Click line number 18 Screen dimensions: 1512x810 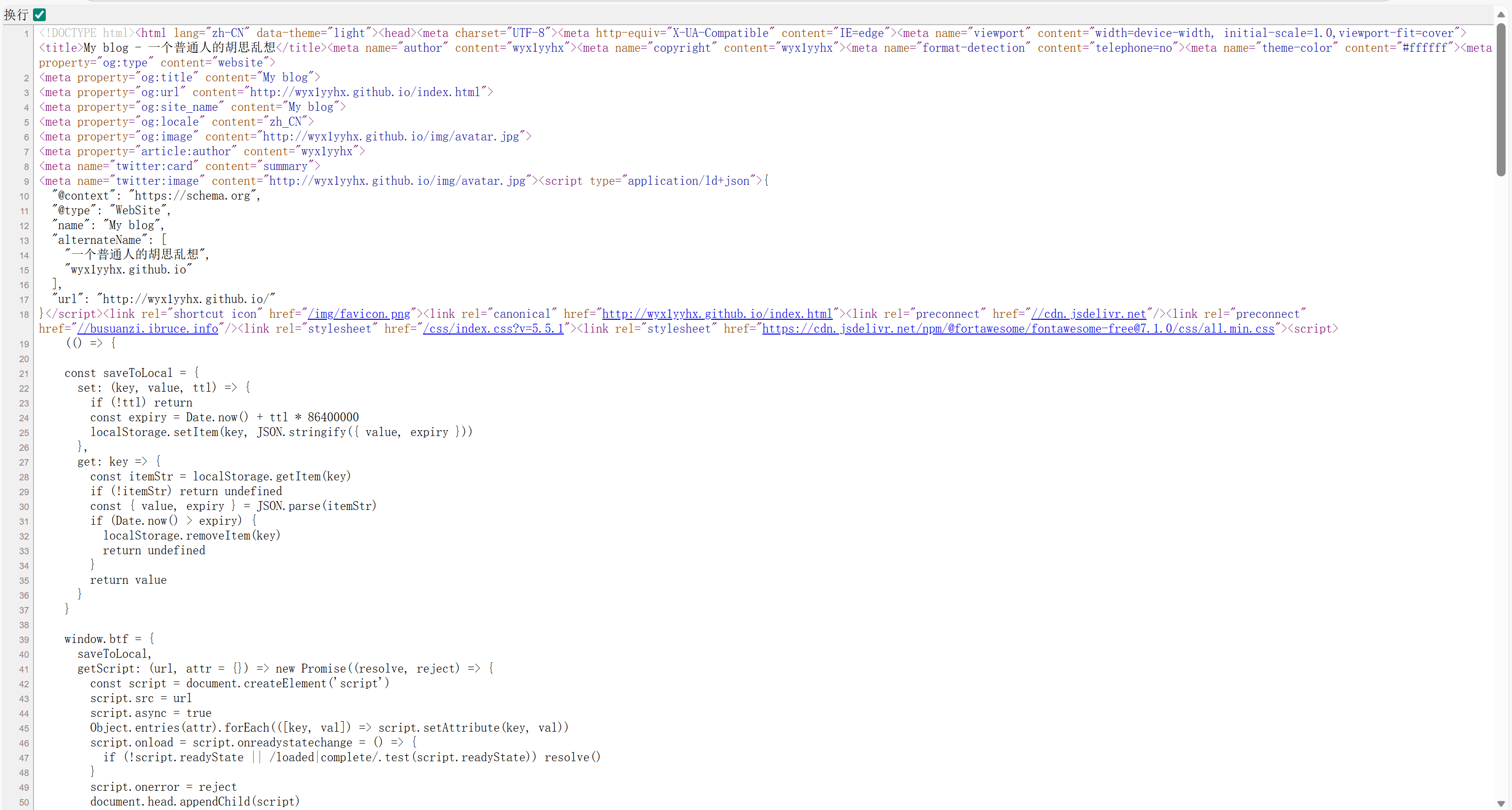pos(24,315)
